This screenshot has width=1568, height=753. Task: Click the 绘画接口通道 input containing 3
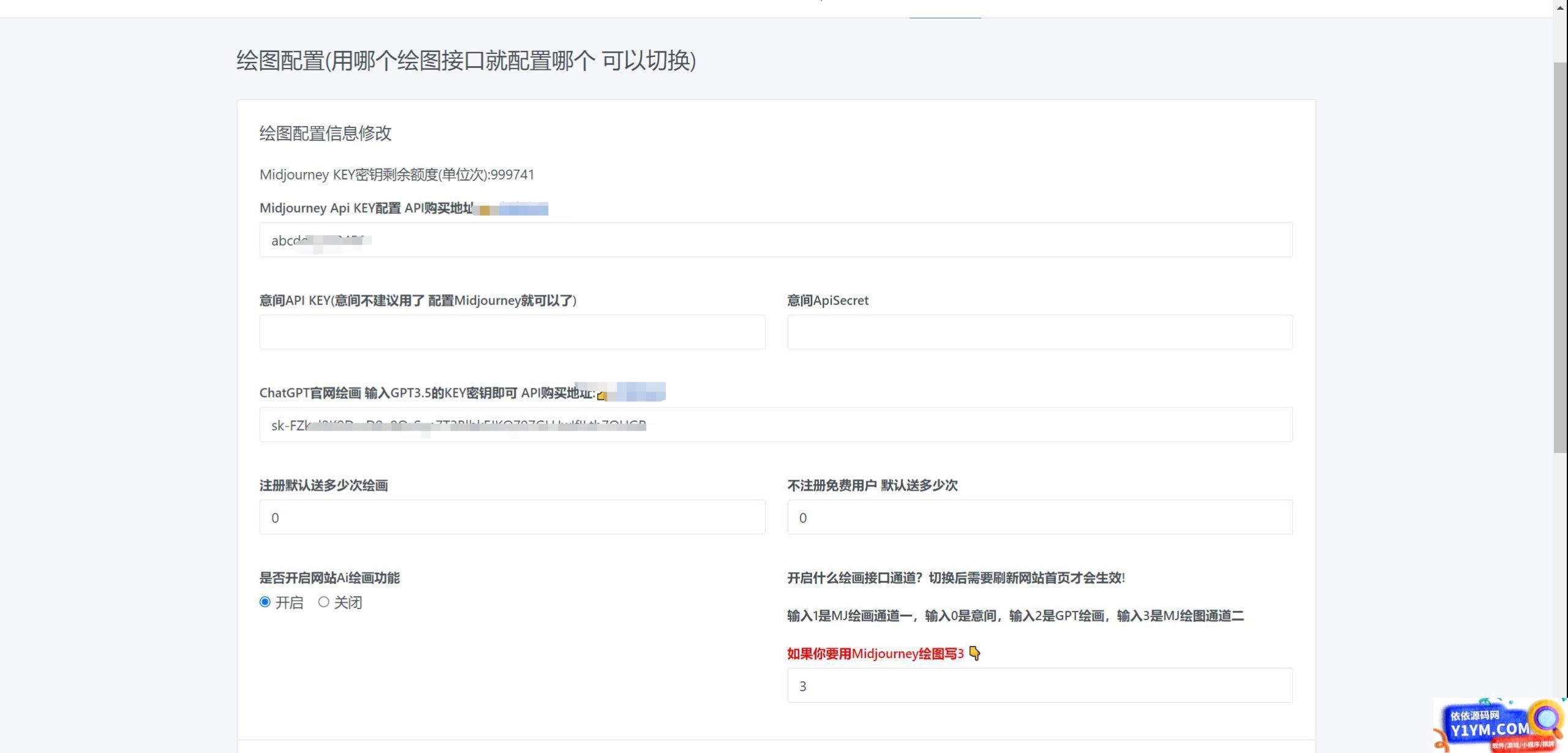coord(1040,686)
